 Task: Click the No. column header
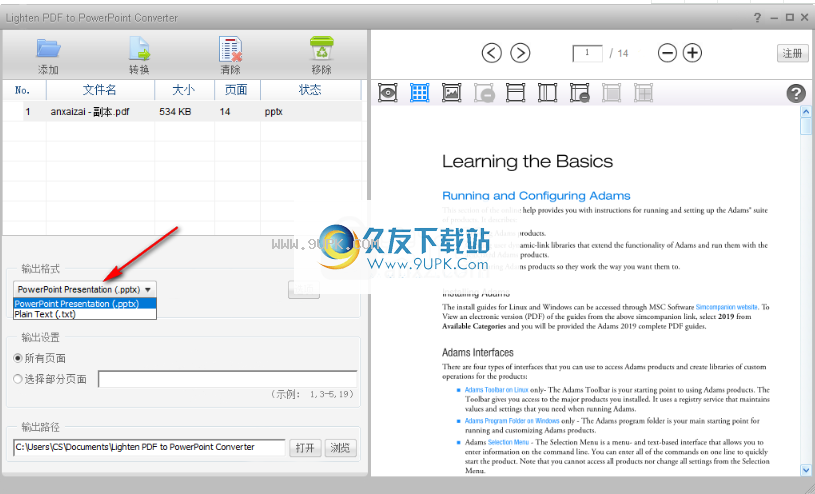(24, 90)
